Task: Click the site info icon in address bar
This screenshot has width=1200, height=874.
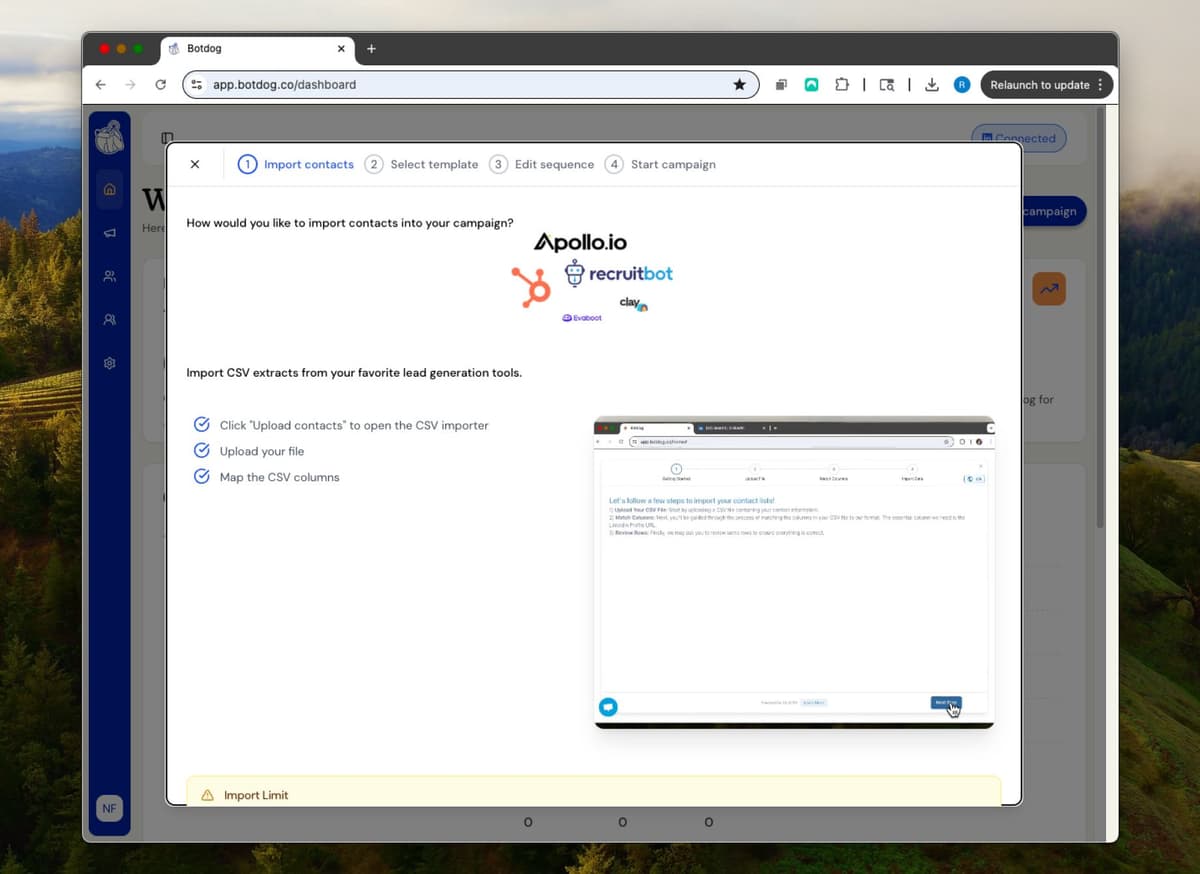Action: click(197, 85)
